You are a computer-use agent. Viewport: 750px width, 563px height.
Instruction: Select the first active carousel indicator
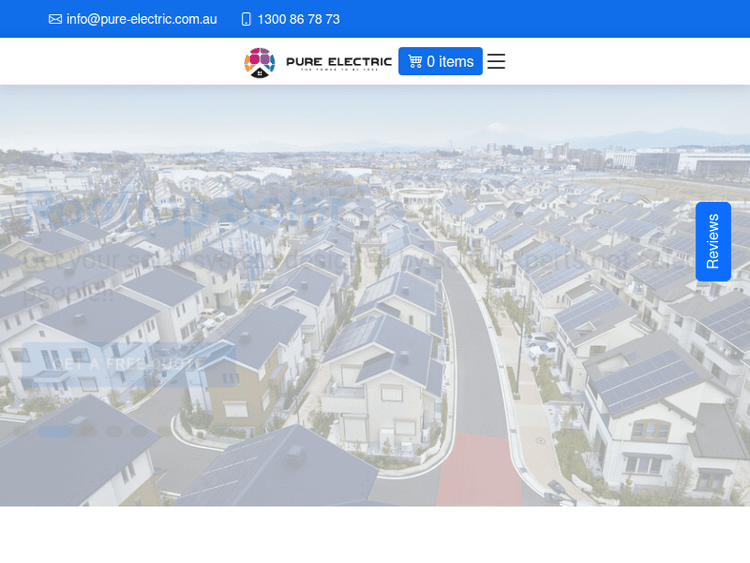[55, 431]
